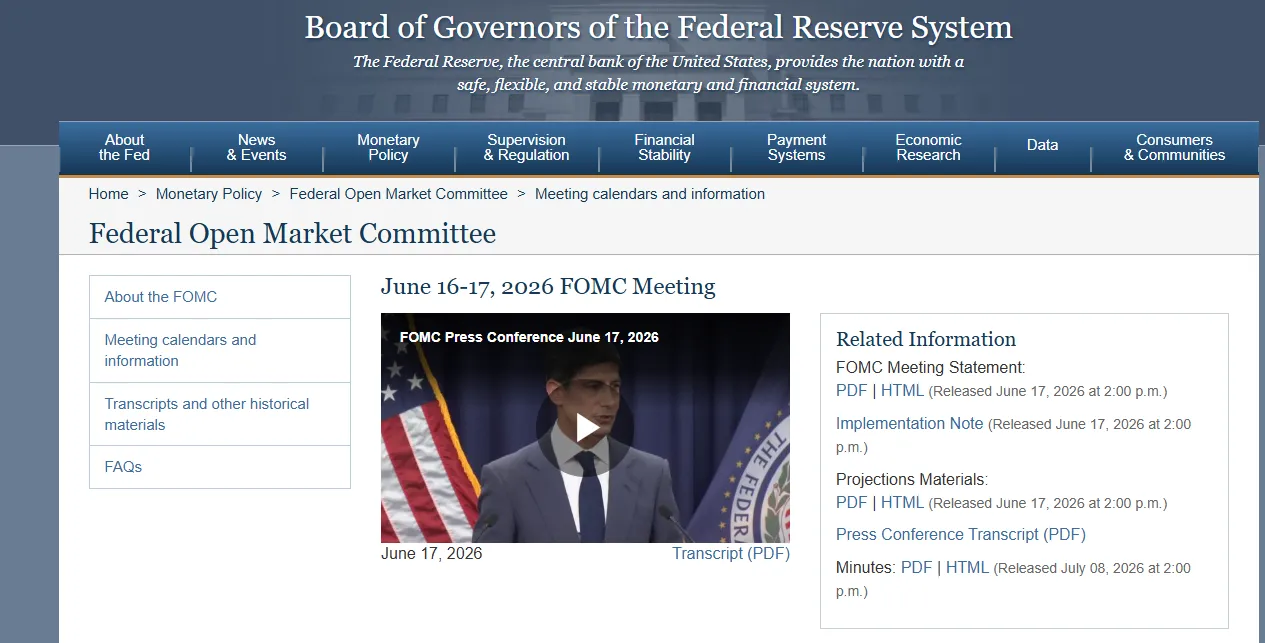
Task: Open the Data menu
Action: pos(1042,146)
